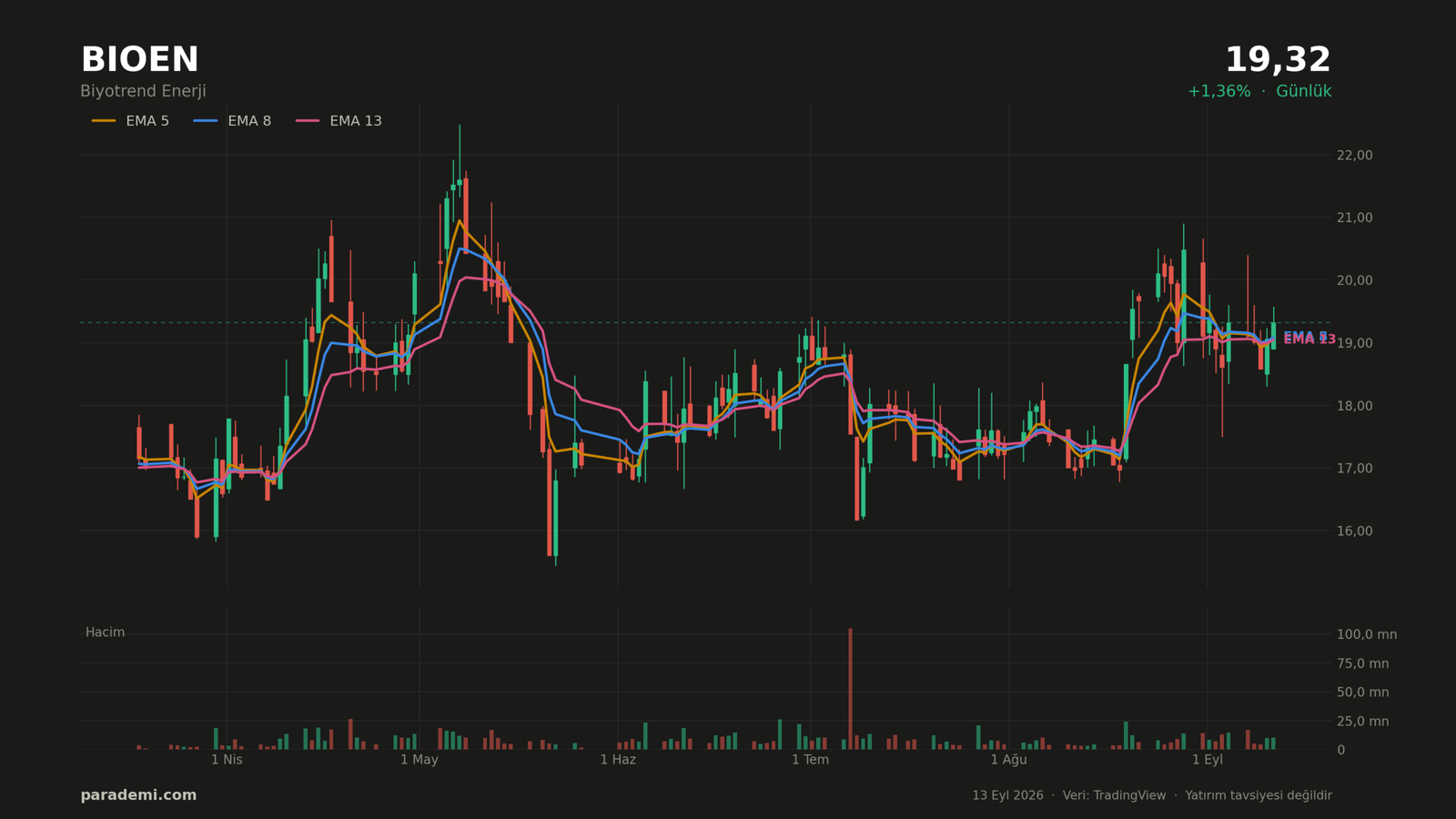Click the 50,0 mn volume axis label
This screenshot has height=819, width=1456.
coord(1362,693)
